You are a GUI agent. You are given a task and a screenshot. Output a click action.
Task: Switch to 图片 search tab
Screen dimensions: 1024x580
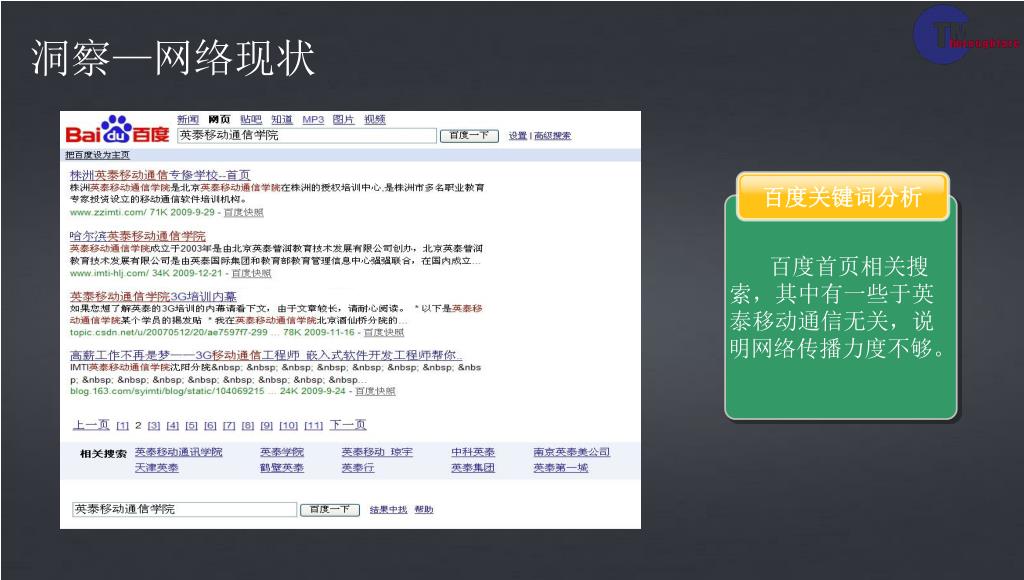coord(344,120)
